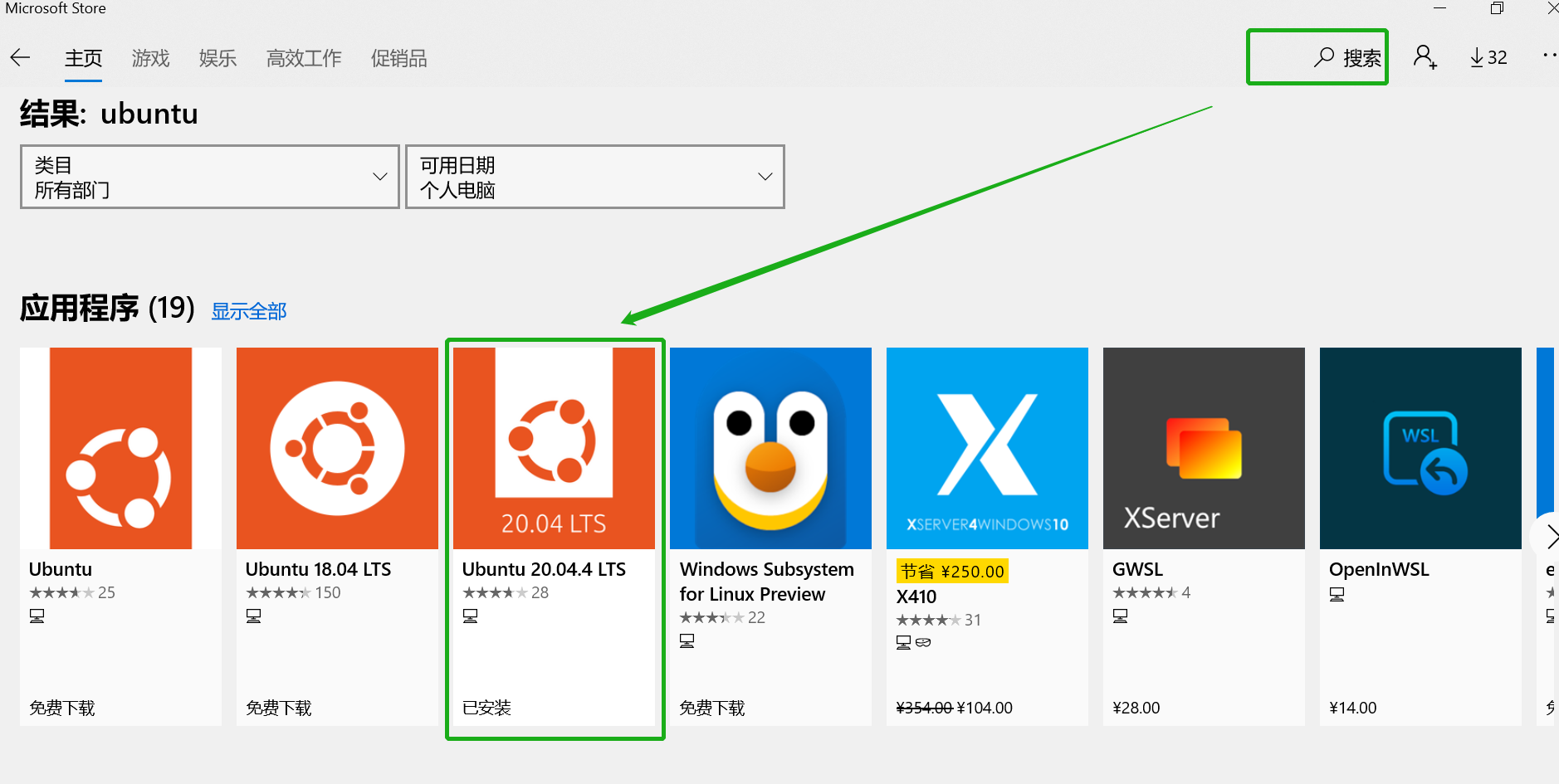Open the Ubuntu 20.04 LTS tile image
Viewport: 1559px width, 784px height.
[x=554, y=448]
